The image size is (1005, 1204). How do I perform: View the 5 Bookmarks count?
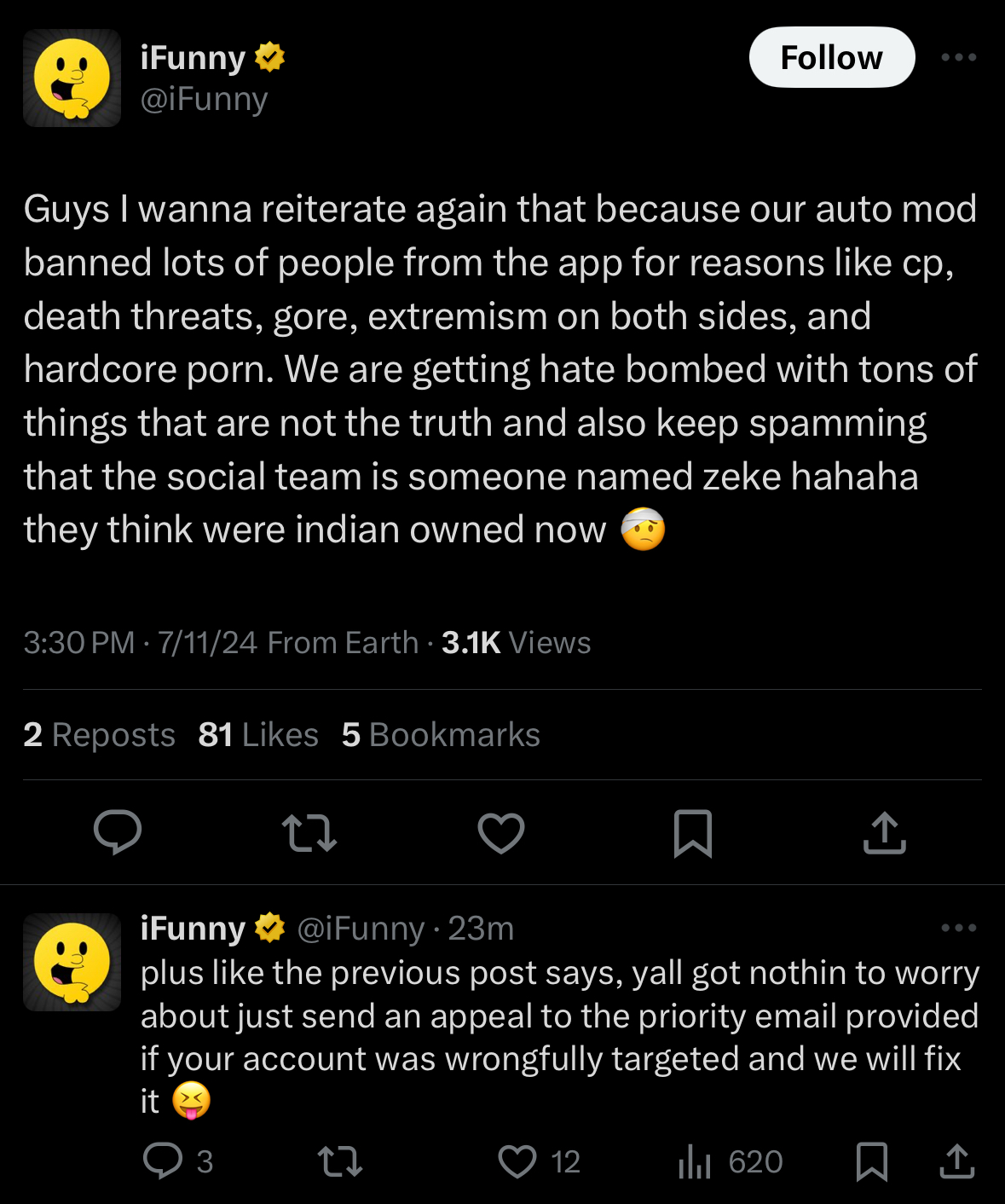(x=441, y=734)
